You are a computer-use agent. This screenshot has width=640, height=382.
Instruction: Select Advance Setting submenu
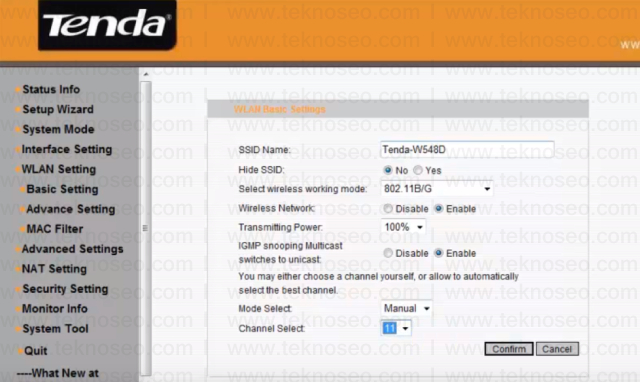(71, 209)
